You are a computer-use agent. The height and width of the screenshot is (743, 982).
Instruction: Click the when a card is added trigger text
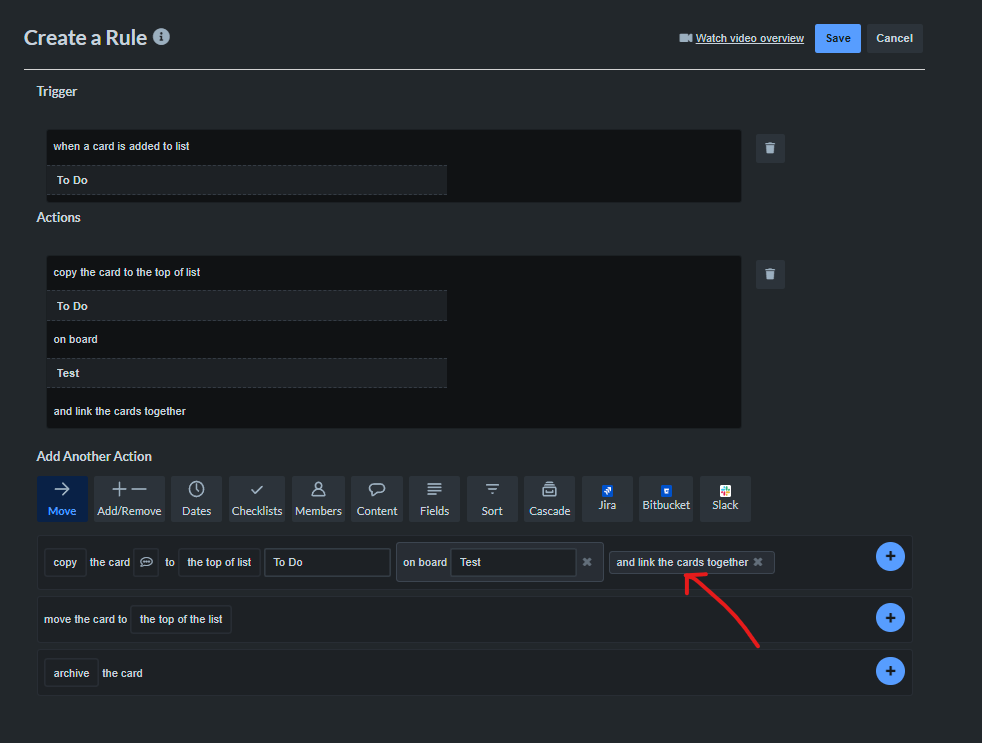121,146
